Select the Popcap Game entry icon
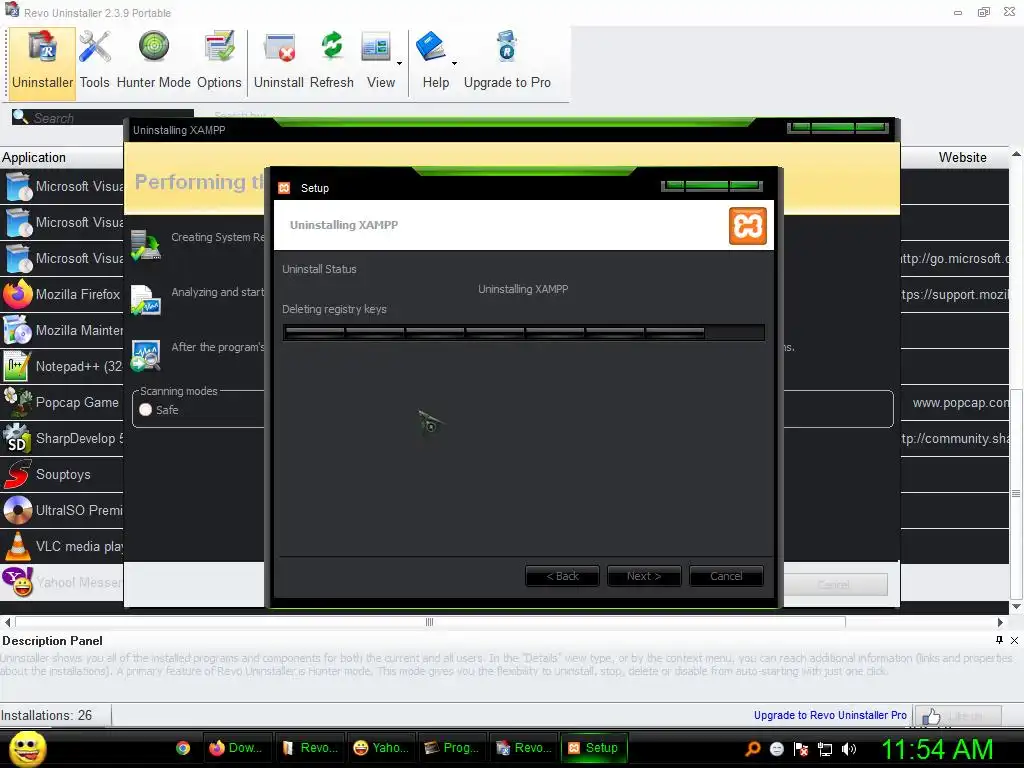Image resolution: width=1024 pixels, height=768 pixels. pos(18,402)
